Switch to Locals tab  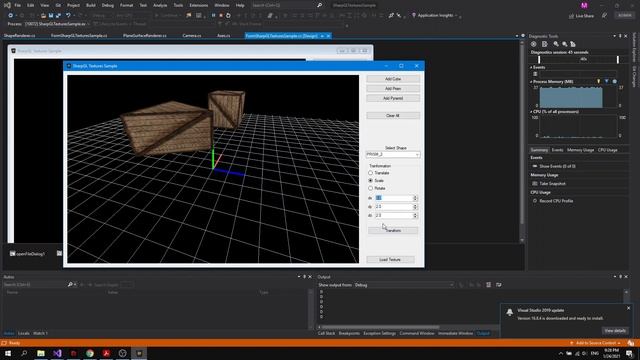[24, 333]
